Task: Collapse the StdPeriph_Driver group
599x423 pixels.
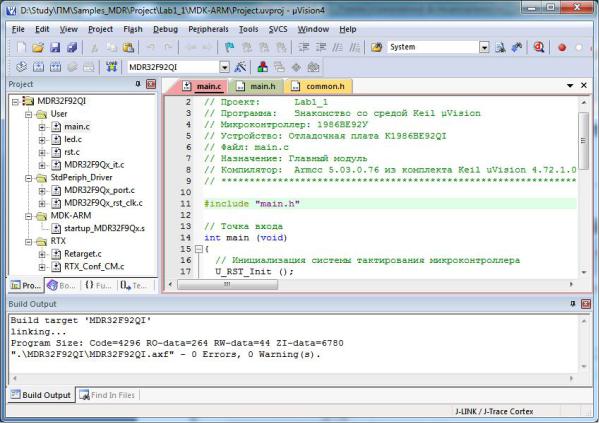Action: [29, 178]
